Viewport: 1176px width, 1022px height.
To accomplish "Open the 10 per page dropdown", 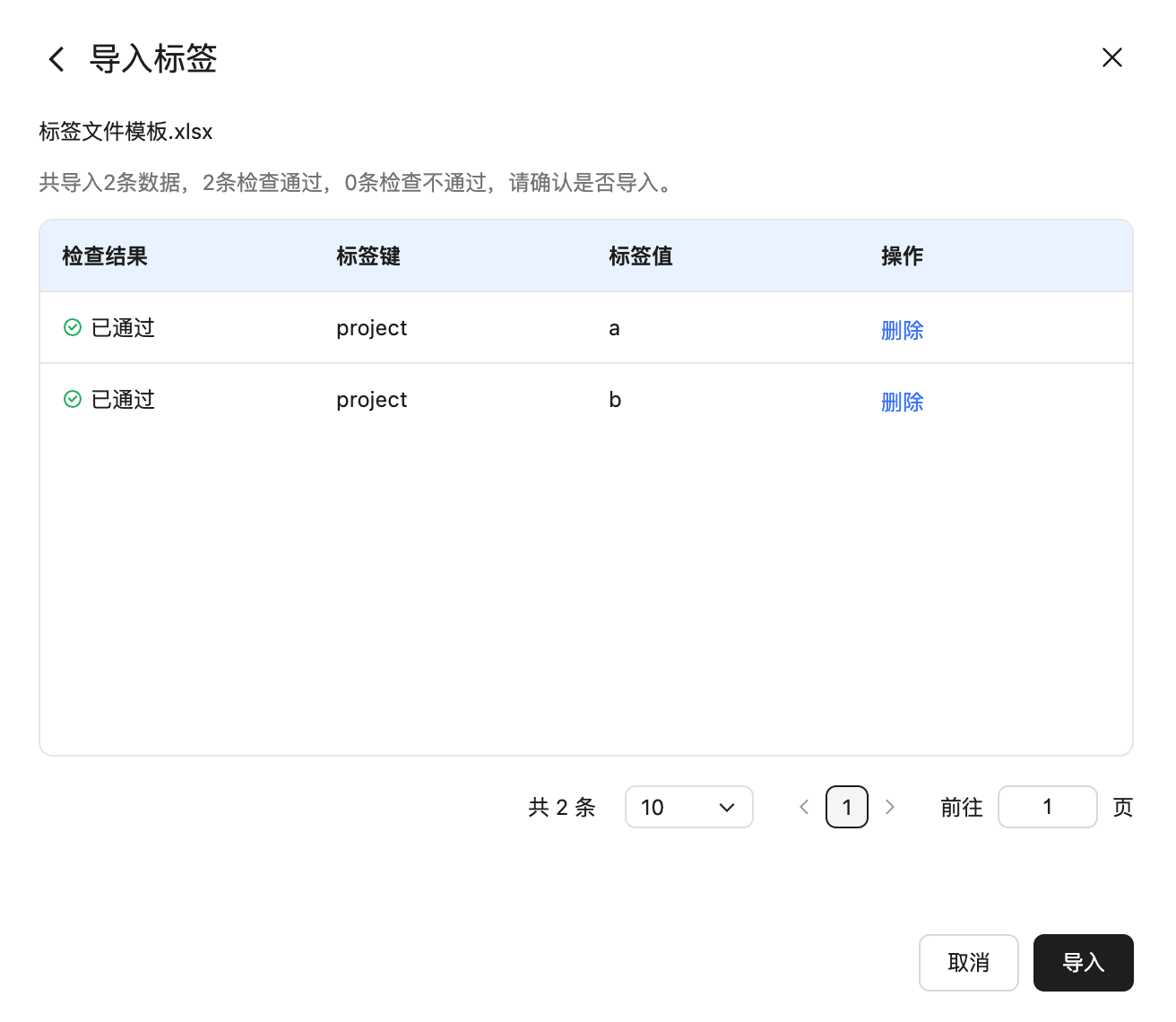I will [687, 807].
